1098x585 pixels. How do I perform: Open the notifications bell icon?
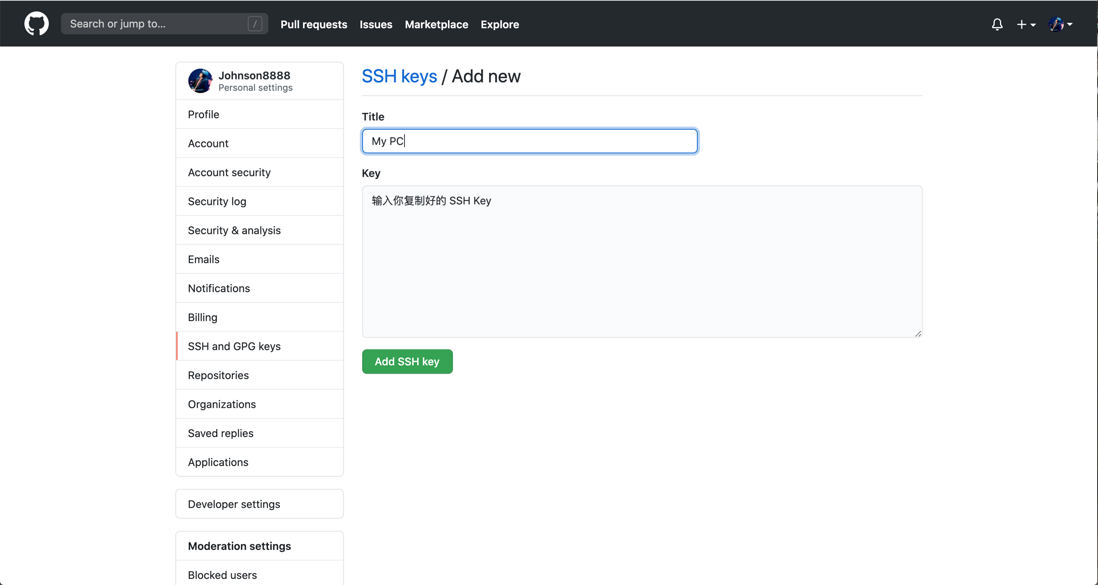[997, 24]
